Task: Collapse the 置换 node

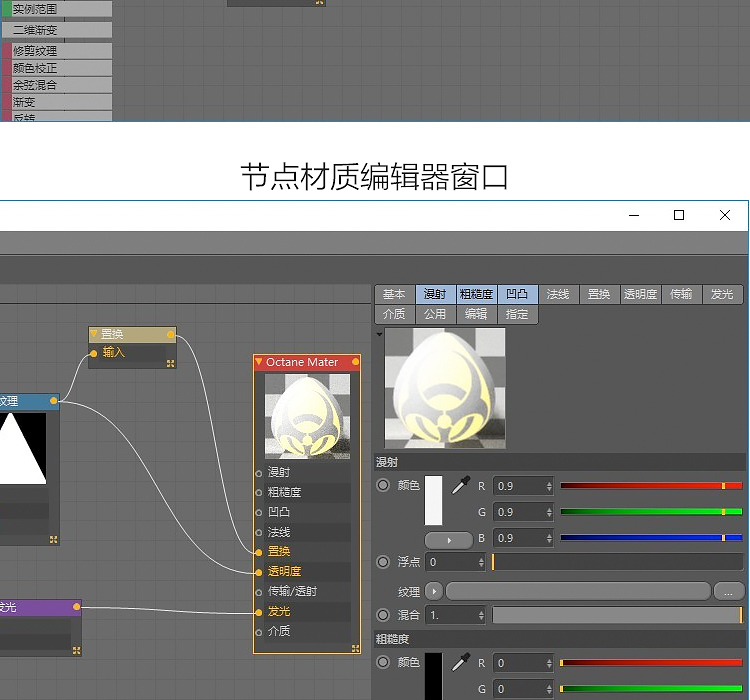Action: pos(94,333)
